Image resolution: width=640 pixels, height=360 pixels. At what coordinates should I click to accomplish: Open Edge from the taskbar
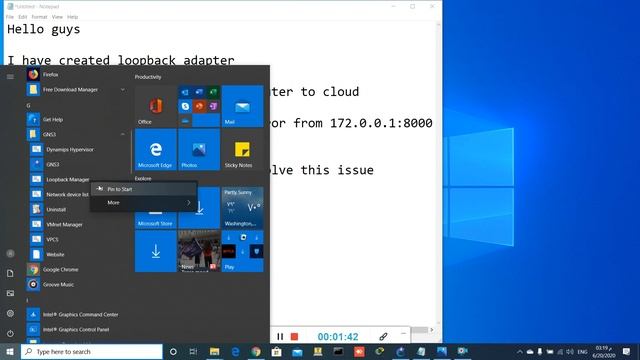tap(236, 351)
